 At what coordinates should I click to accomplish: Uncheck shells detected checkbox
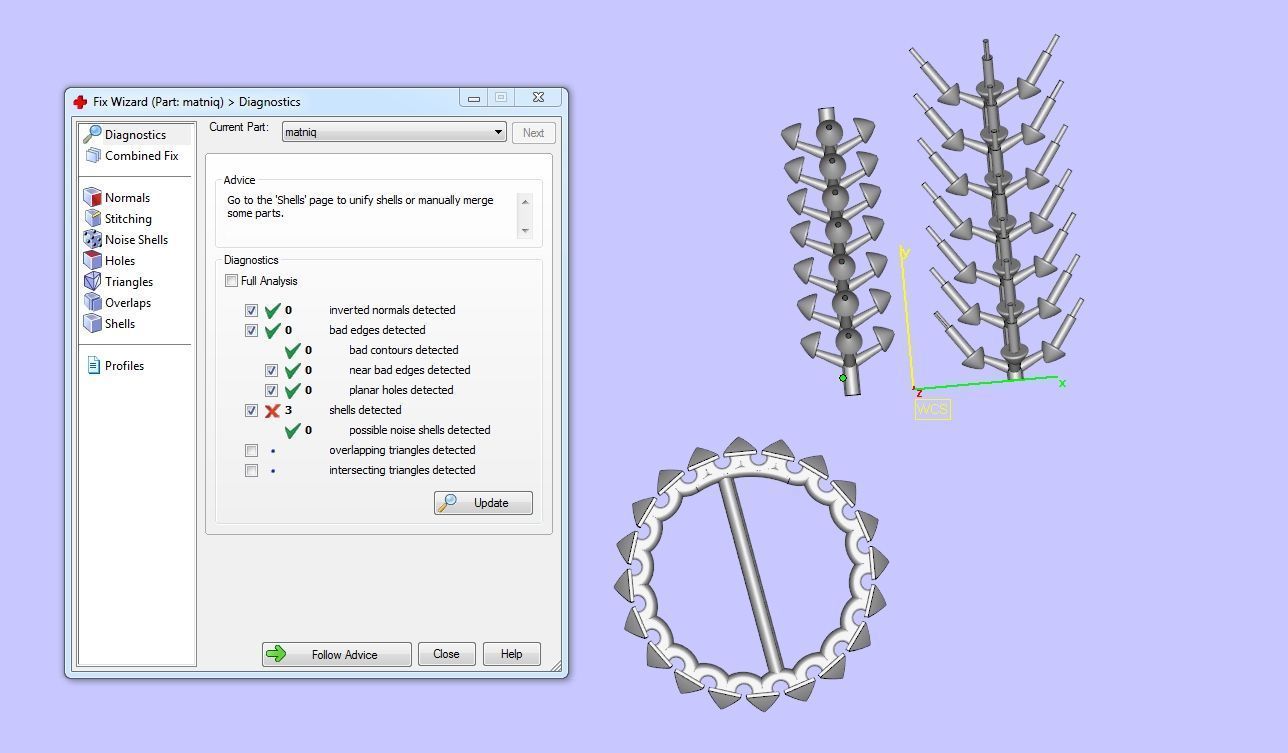(x=251, y=410)
